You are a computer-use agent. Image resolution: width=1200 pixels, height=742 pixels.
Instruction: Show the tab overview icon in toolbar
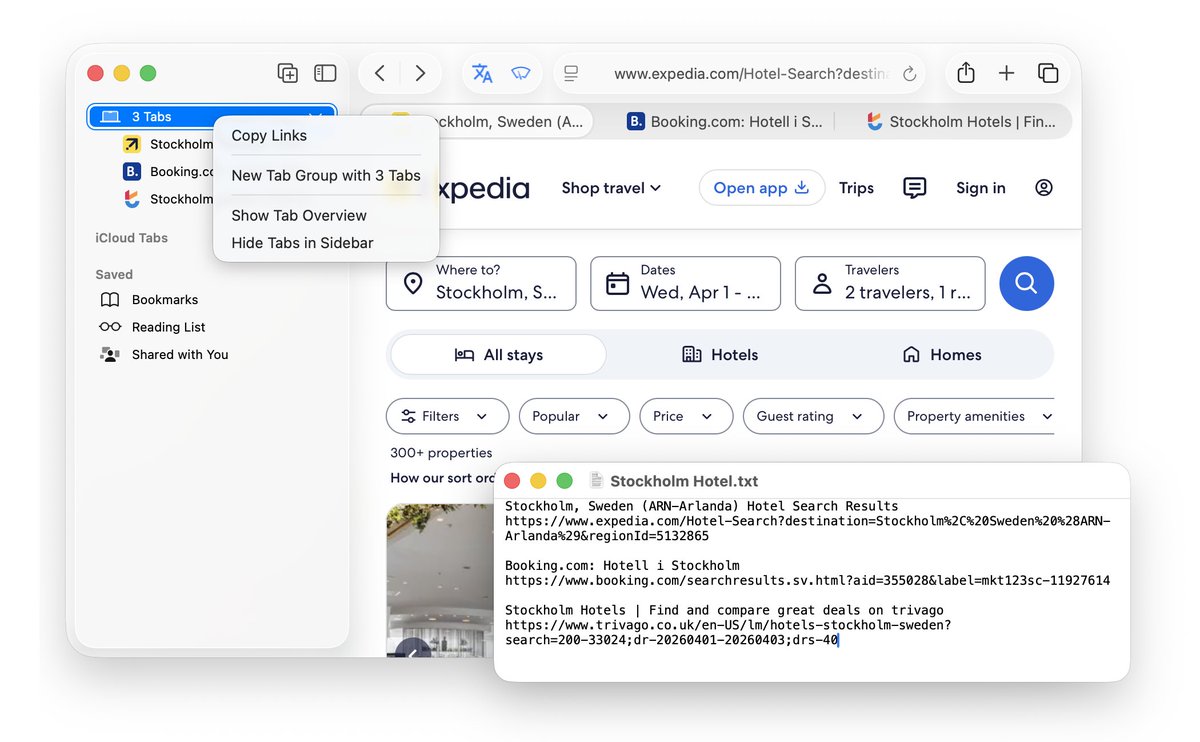pyautogui.click(x=1048, y=73)
